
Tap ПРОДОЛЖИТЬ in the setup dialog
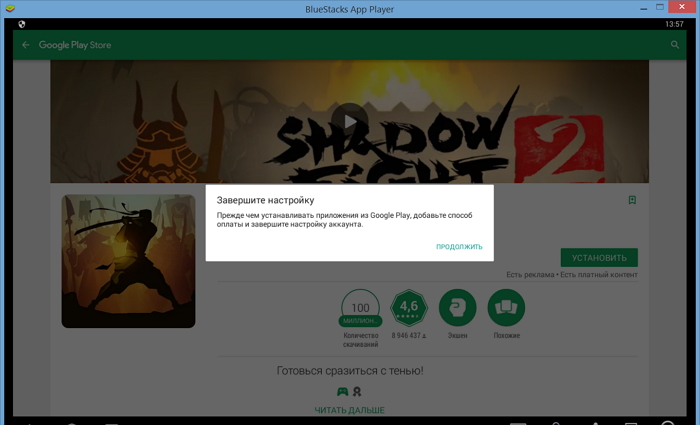459,246
